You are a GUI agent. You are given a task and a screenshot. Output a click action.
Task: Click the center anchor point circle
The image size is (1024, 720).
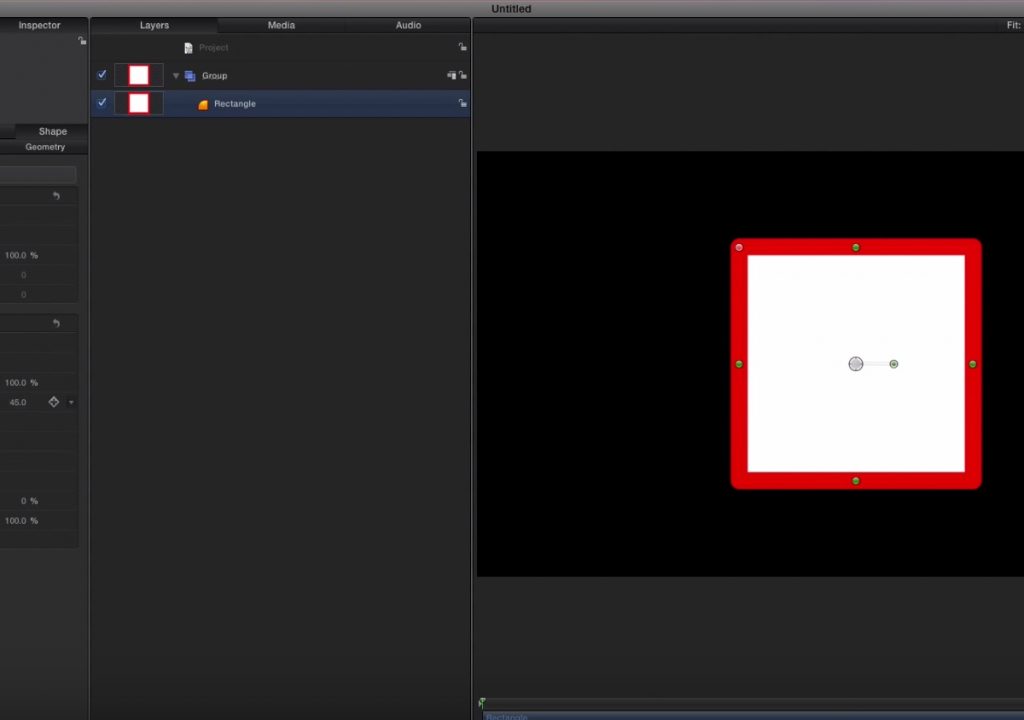(856, 364)
